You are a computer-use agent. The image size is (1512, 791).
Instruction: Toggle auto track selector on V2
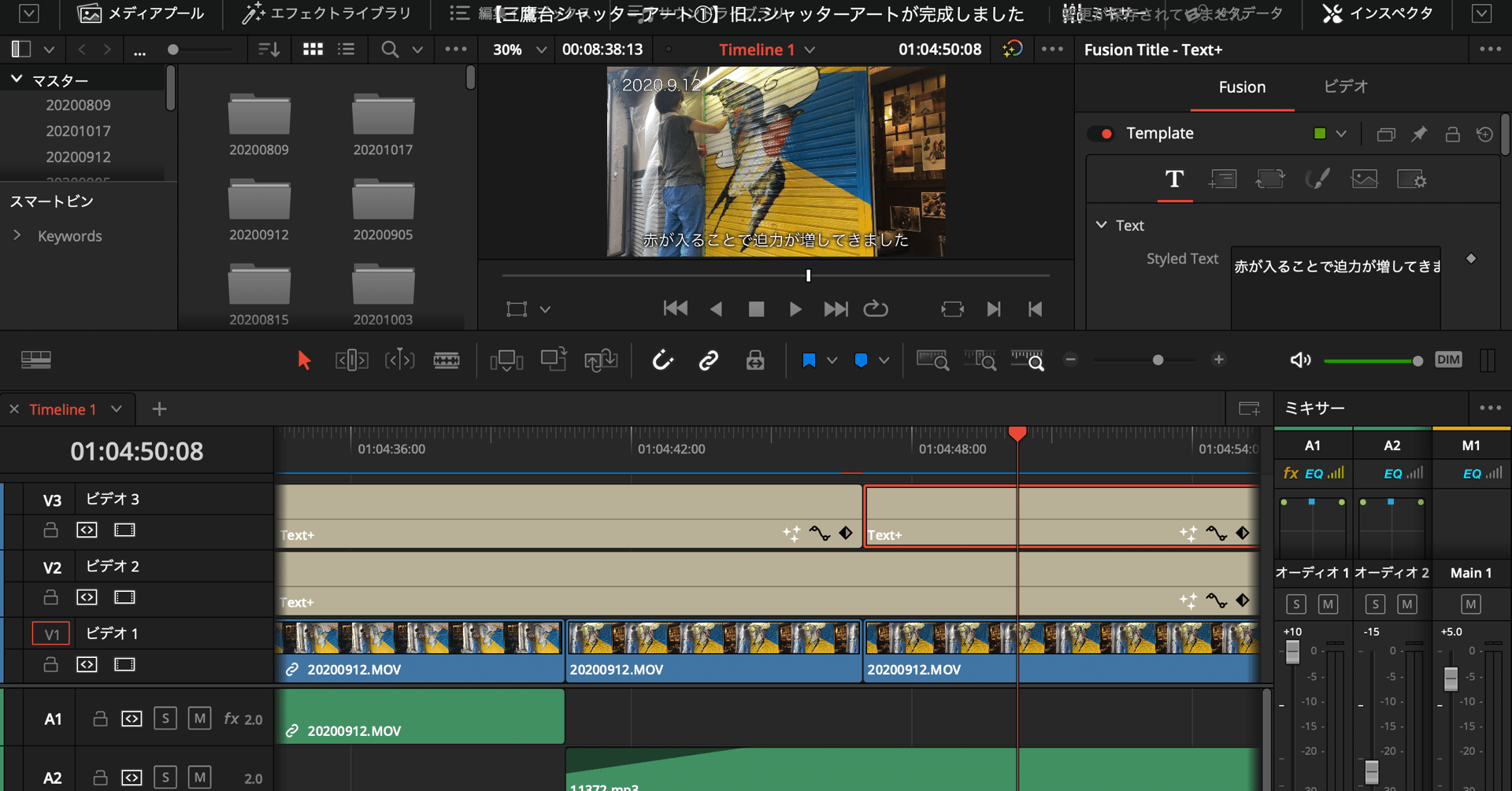(x=87, y=597)
